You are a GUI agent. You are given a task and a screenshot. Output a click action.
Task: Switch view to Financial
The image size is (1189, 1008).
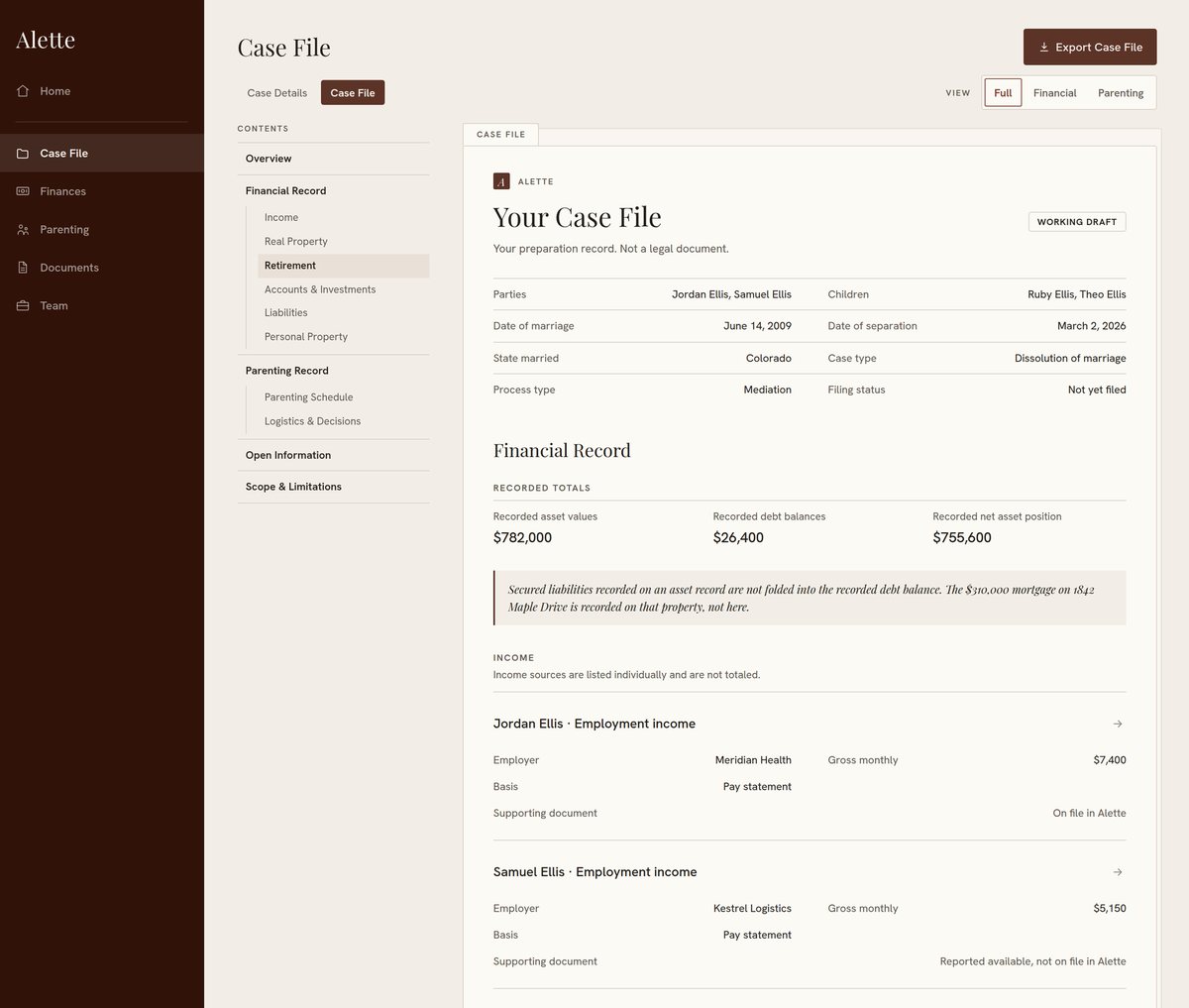point(1054,93)
